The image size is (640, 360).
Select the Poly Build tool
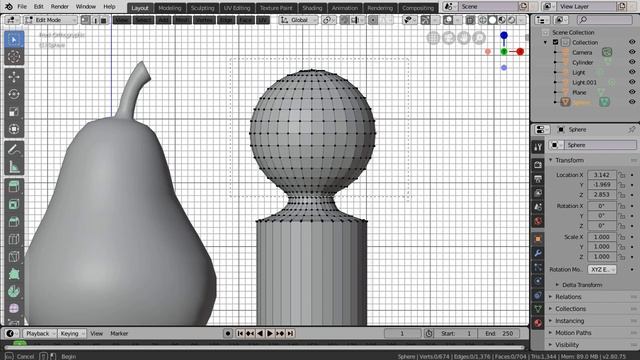pos(14,274)
